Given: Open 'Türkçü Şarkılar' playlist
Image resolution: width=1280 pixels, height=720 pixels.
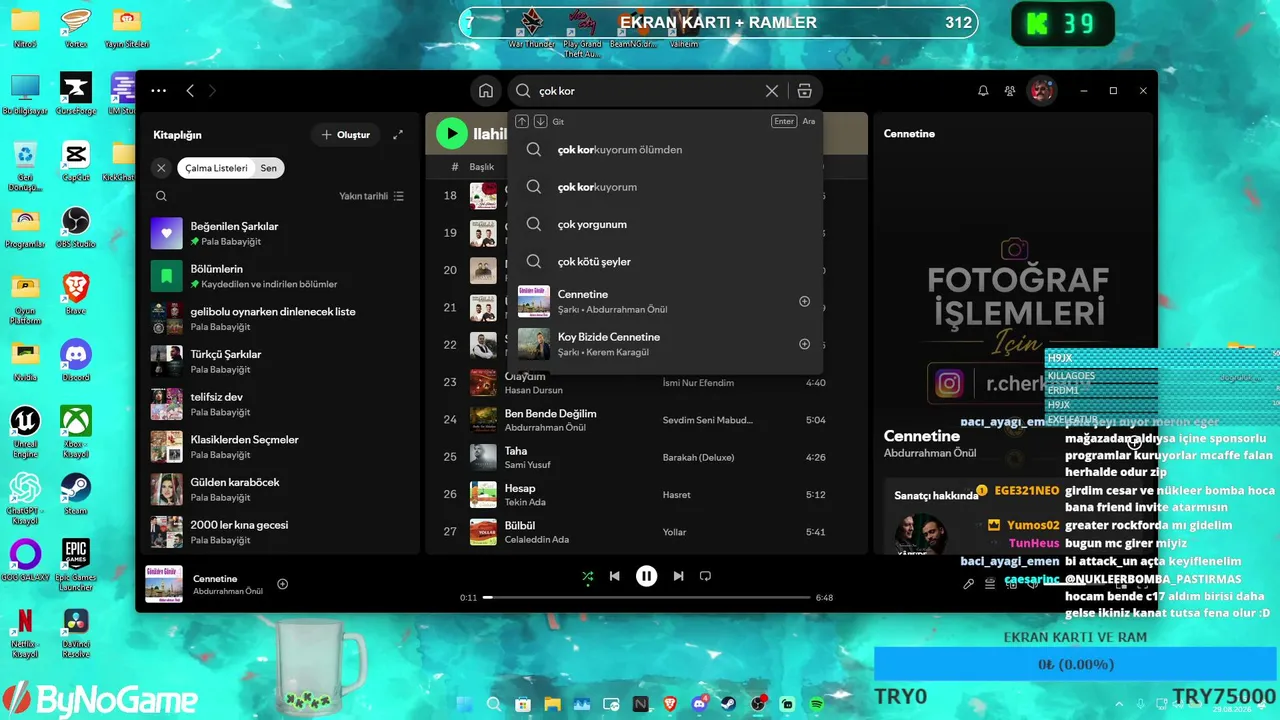Looking at the screenshot, I should point(280,361).
